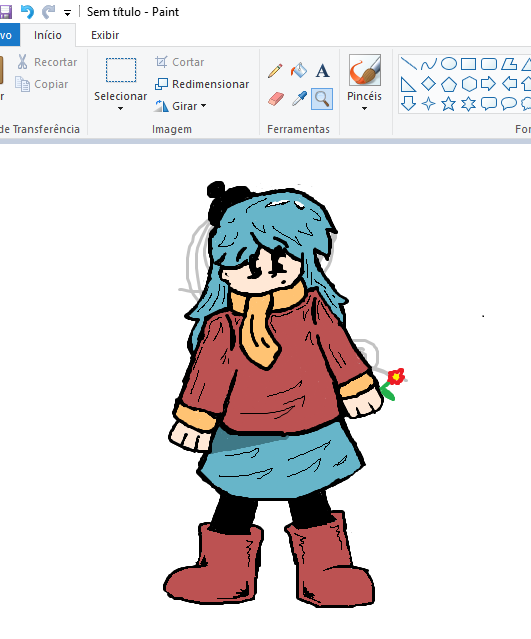Image resolution: width=531 pixels, height=639 pixels.
Task: Click the Cortar crop button
Action: (x=179, y=62)
